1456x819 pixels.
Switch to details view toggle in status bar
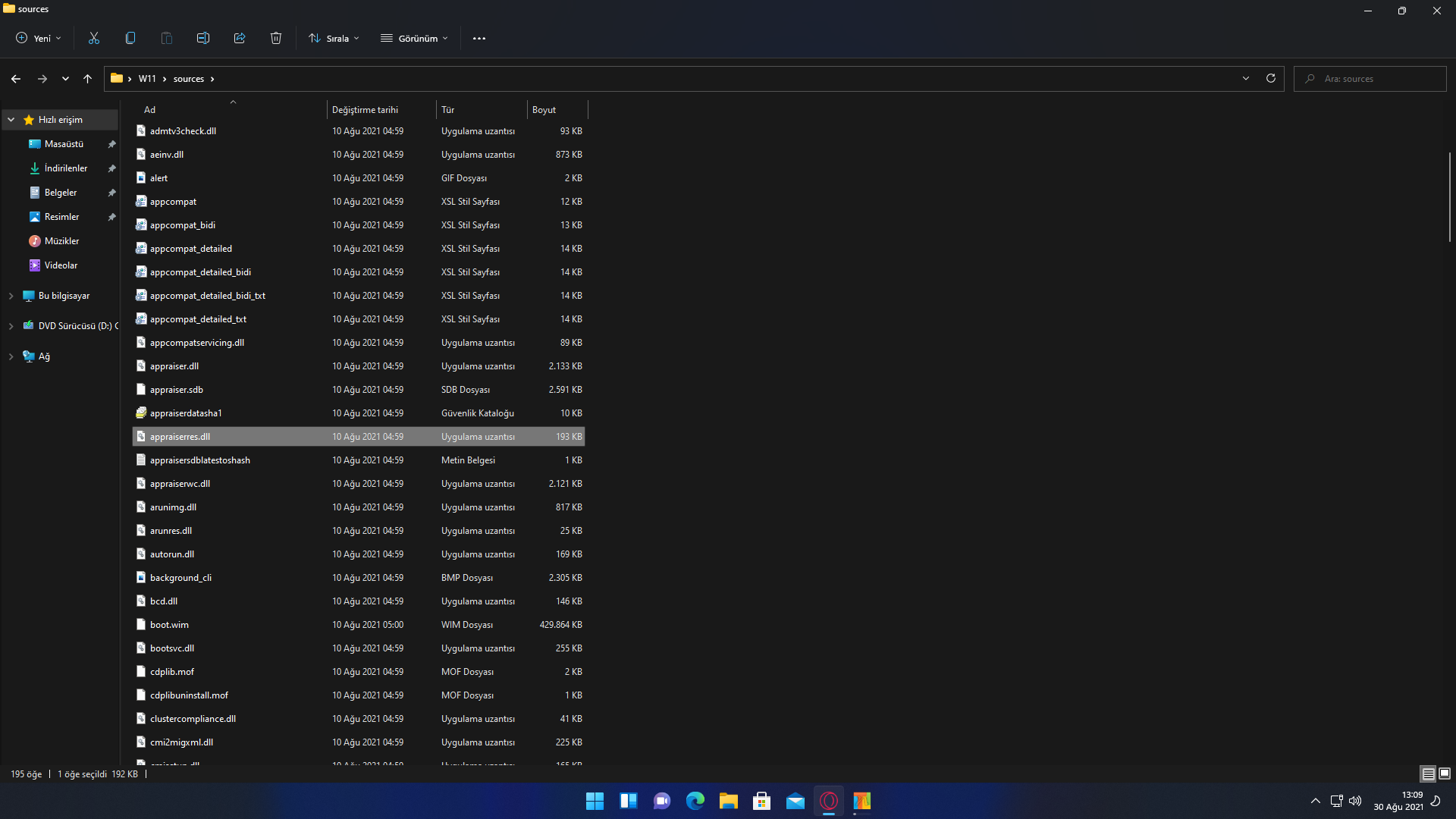tap(1428, 774)
